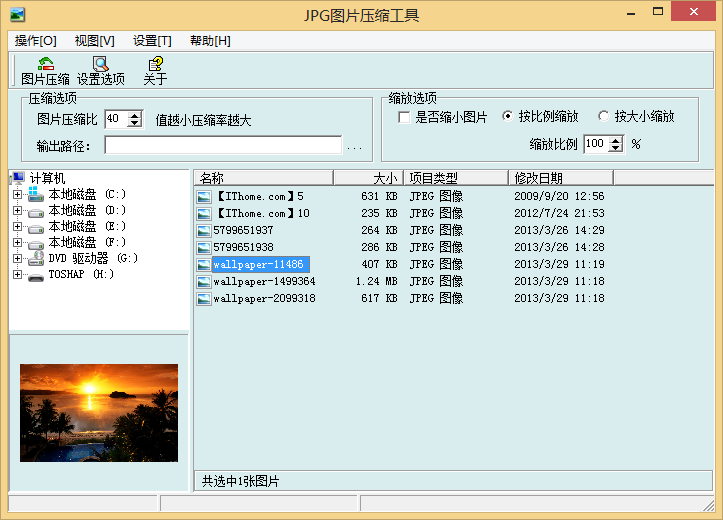Viewport: 723px width, 520px height.
Task: Click the 本地磁盘 (C:) drive icon
Action: tap(36, 194)
